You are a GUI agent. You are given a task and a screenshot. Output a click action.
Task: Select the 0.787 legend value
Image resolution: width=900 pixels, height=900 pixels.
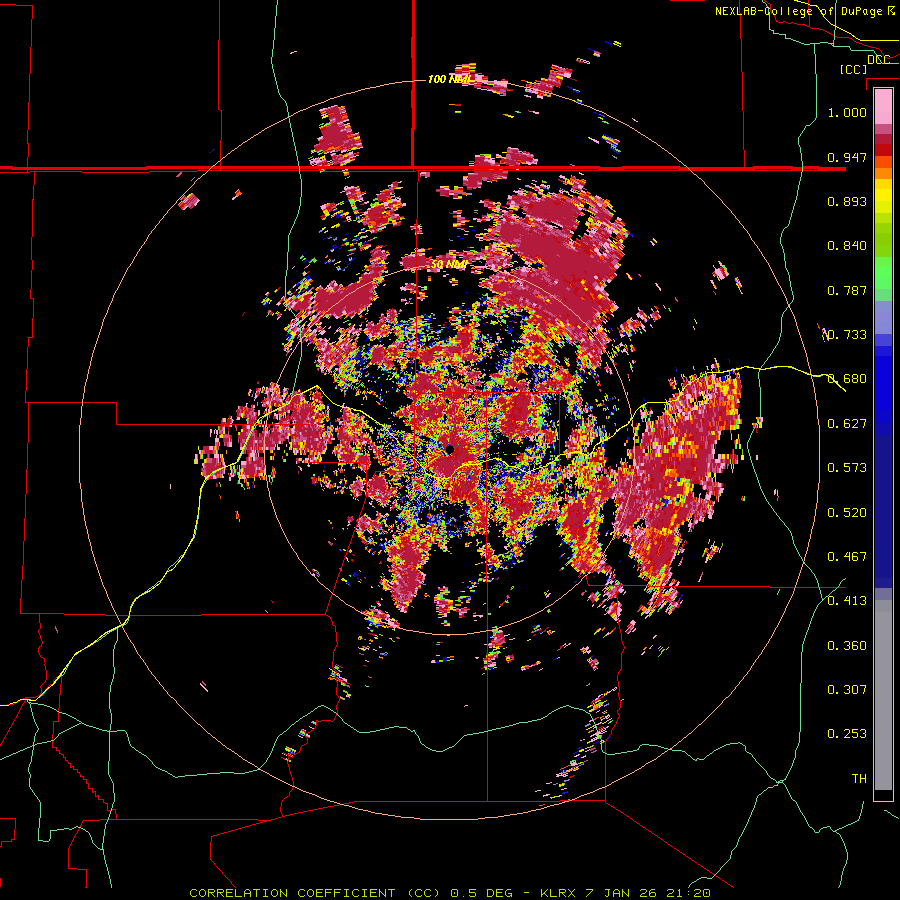(847, 290)
